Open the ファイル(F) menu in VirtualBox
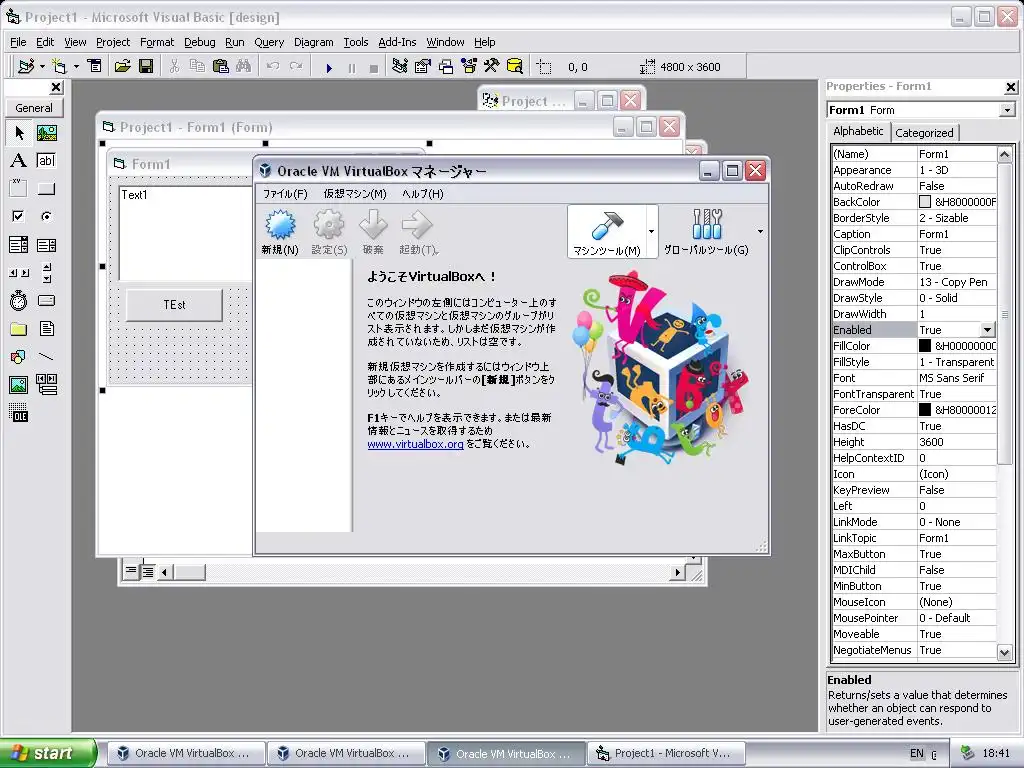The width and height of the screenshot is (1024, 768). (285, 194)
